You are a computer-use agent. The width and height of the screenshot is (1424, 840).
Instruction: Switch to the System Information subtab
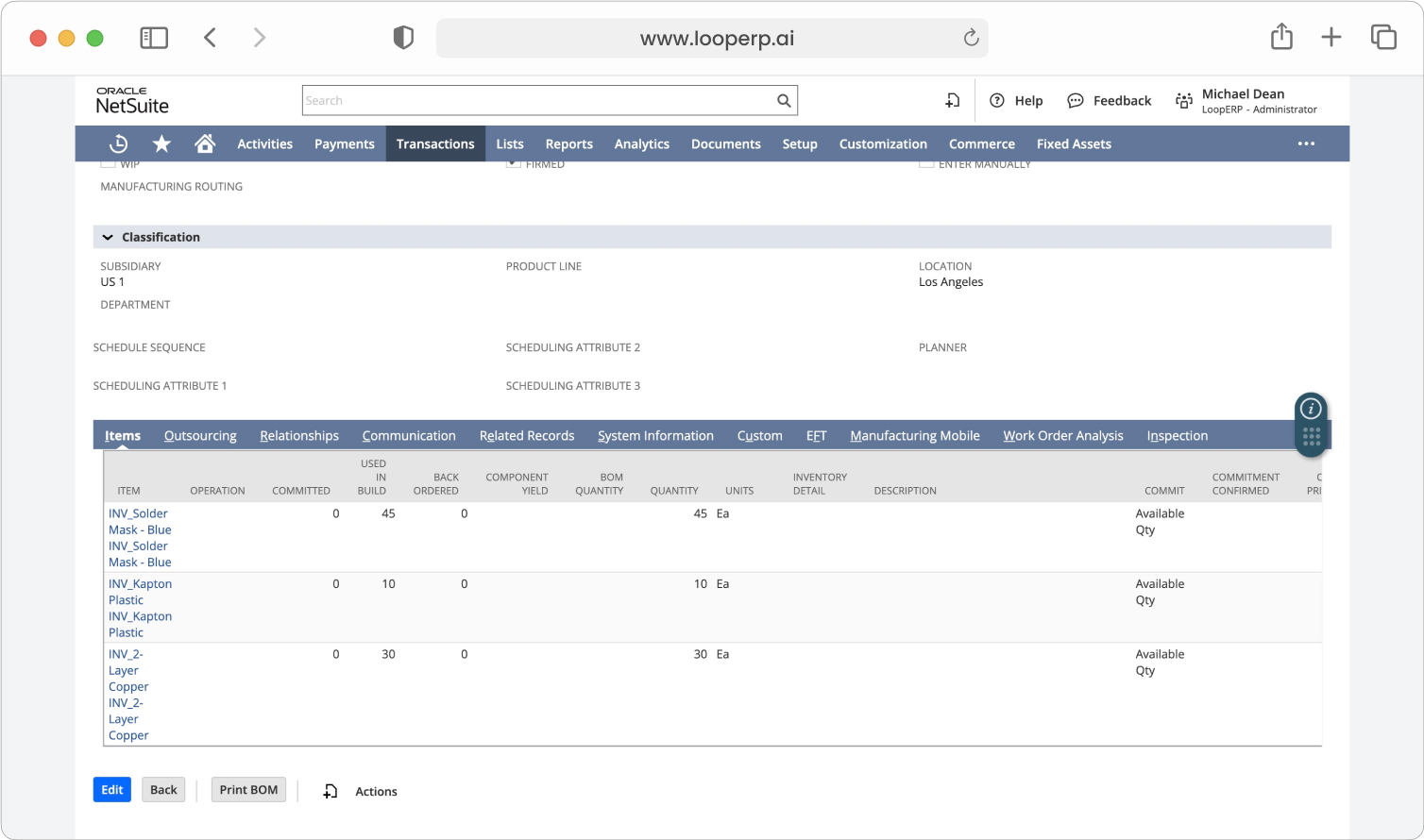655,435
